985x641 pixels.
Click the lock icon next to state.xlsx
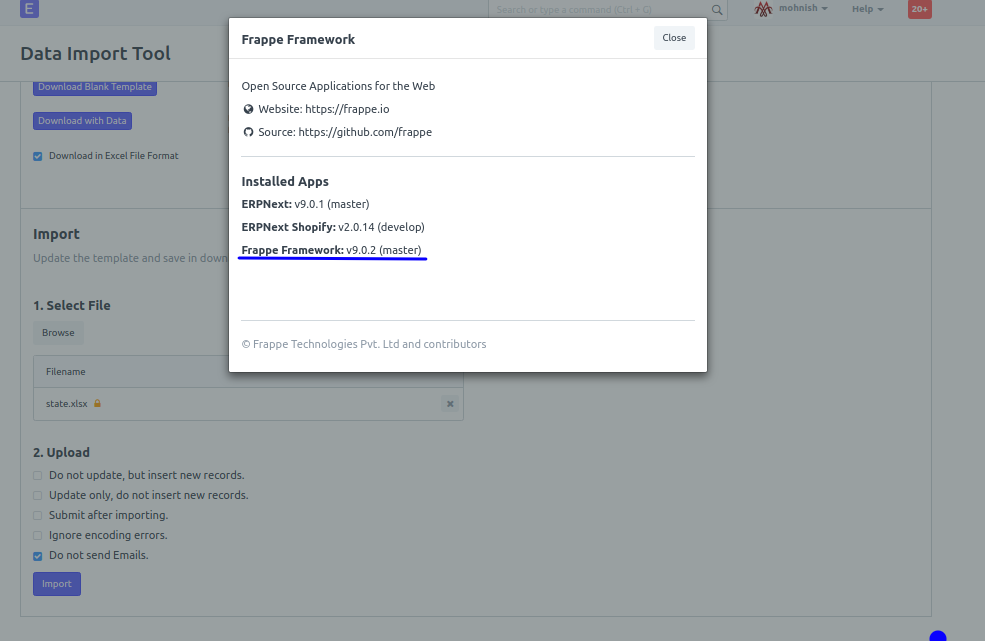98,404
